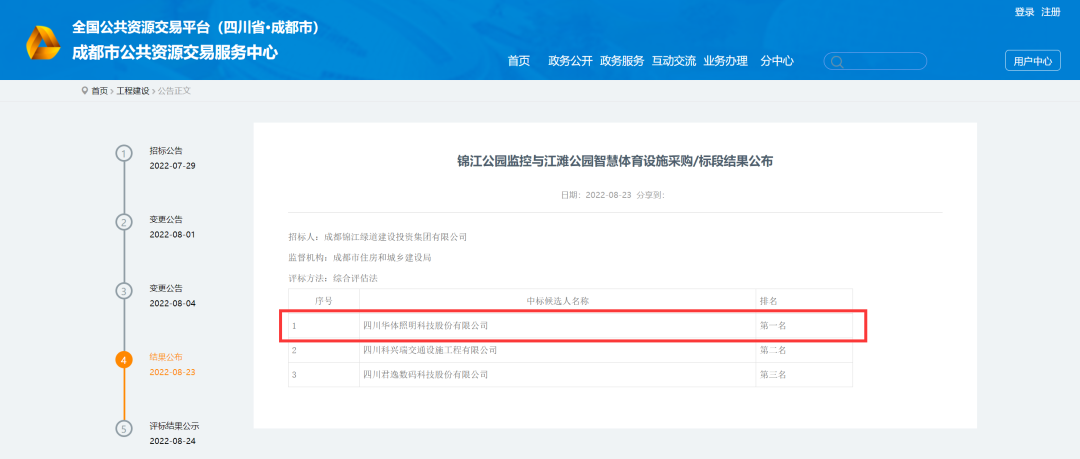Open the 政务服务 menu item
This screenshot has height=459, width=1080.
click(x=622, y=61)
